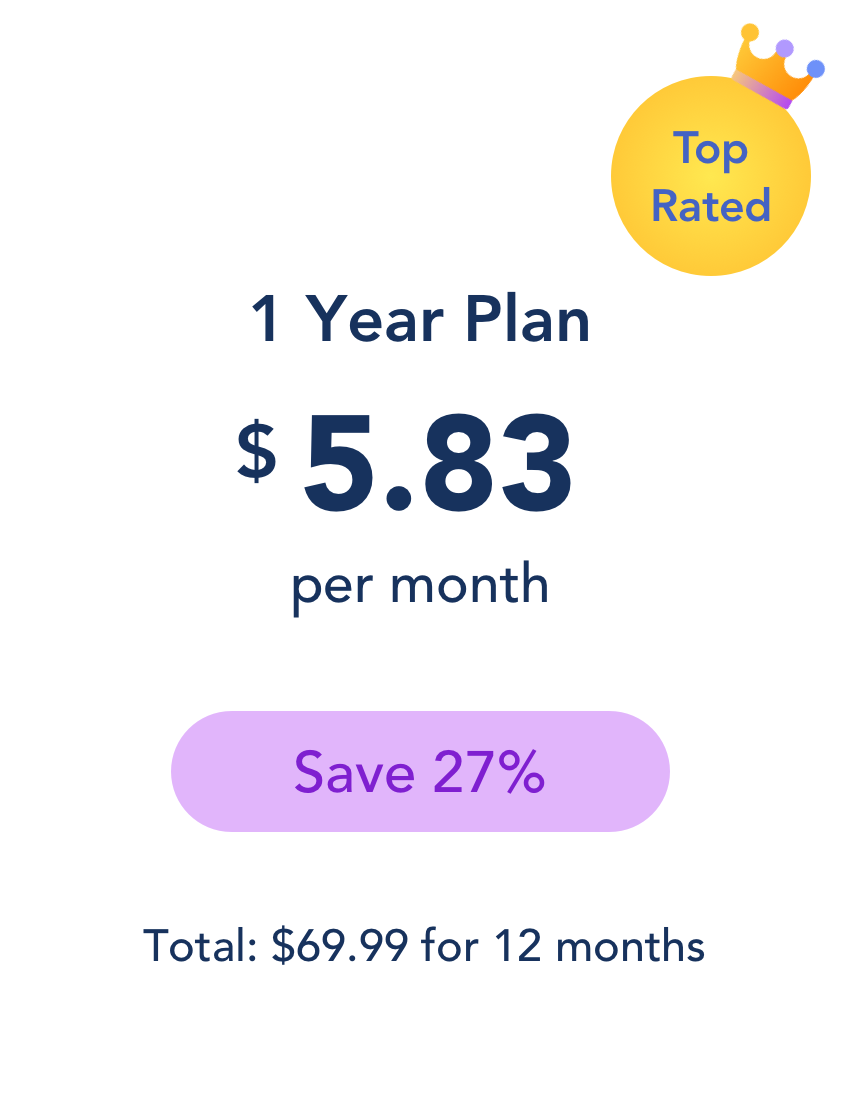This screenshot has height=1100, width=850.
Task: Click the orange crown icon on badge
Action: (778, 67)
